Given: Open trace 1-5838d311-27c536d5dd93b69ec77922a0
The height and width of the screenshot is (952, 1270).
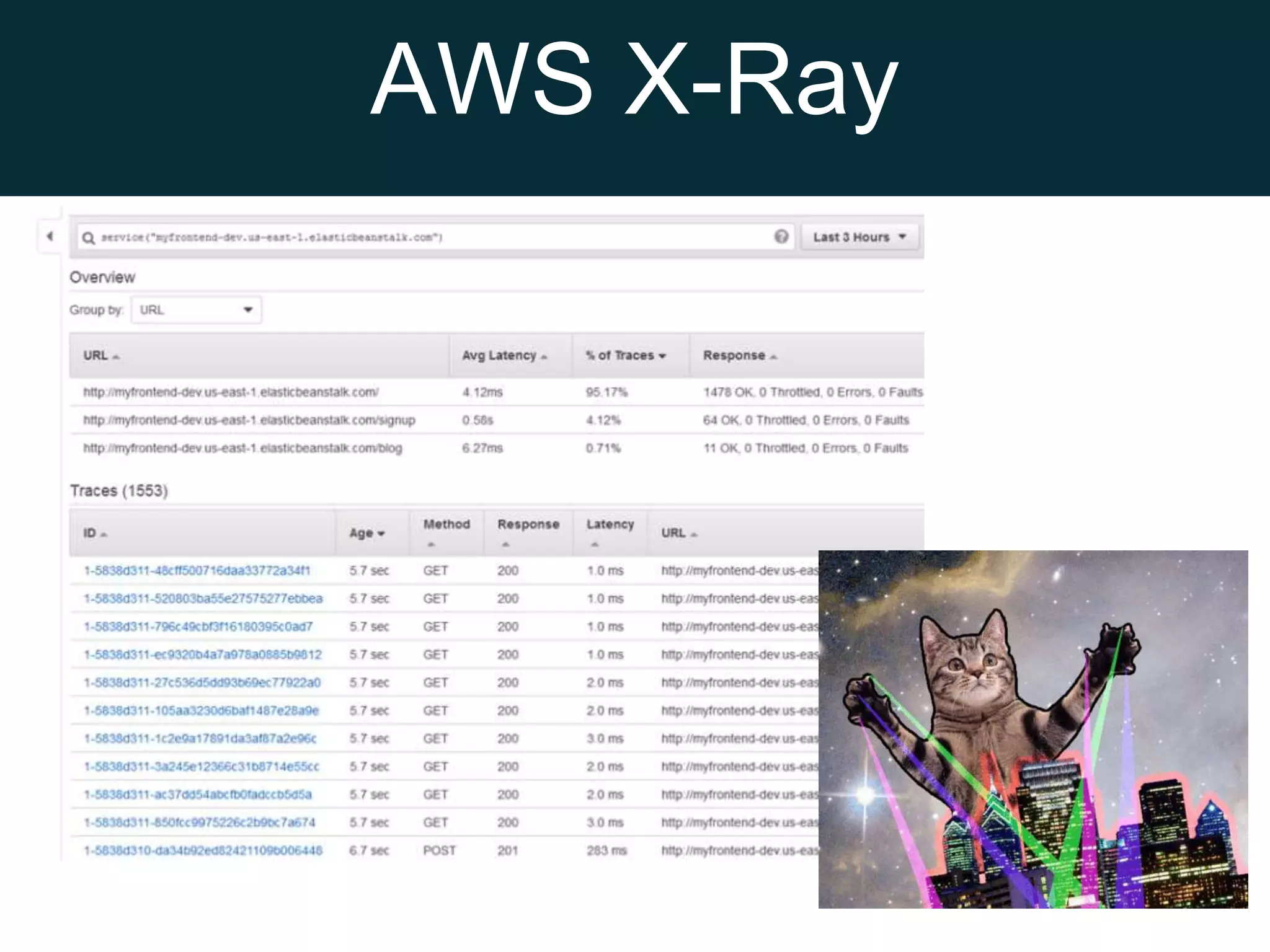Looking at the screenshot, I should (x=202, y=682).
